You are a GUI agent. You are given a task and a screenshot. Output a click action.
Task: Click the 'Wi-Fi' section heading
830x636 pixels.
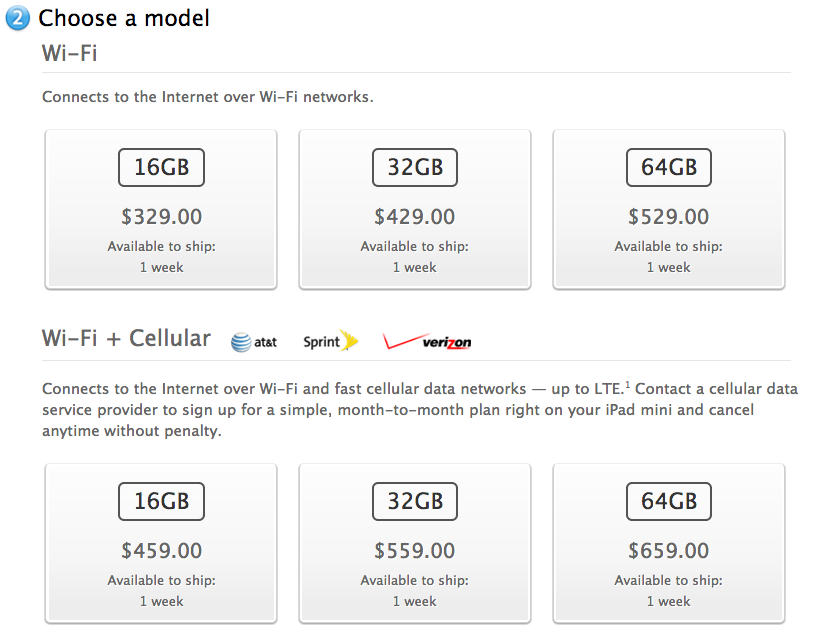pos(70,54)
